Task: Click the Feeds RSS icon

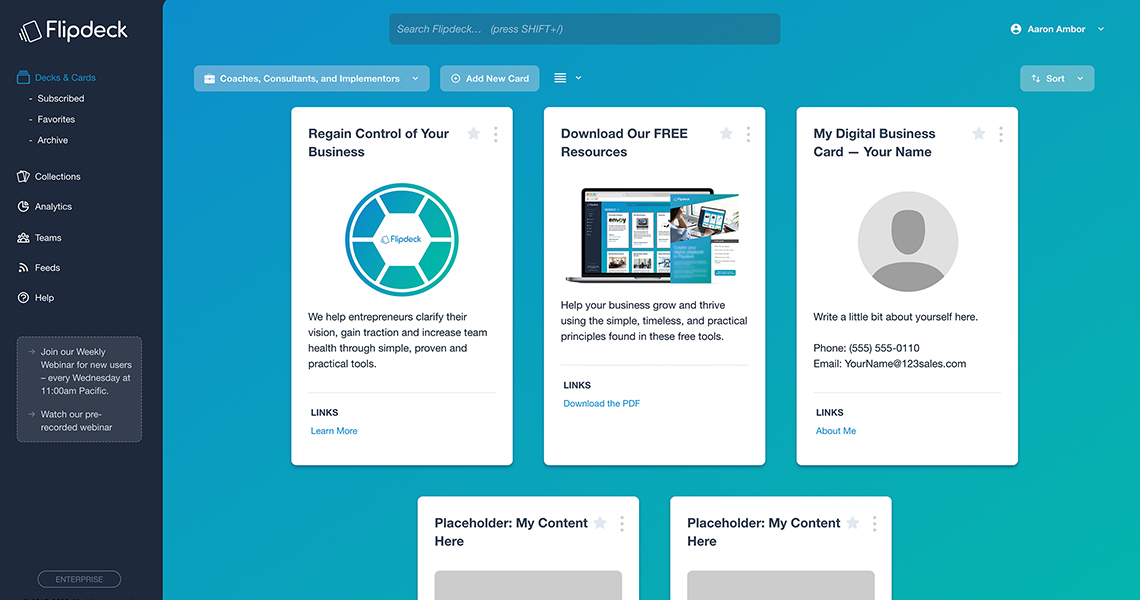Action: coord(23,268)
